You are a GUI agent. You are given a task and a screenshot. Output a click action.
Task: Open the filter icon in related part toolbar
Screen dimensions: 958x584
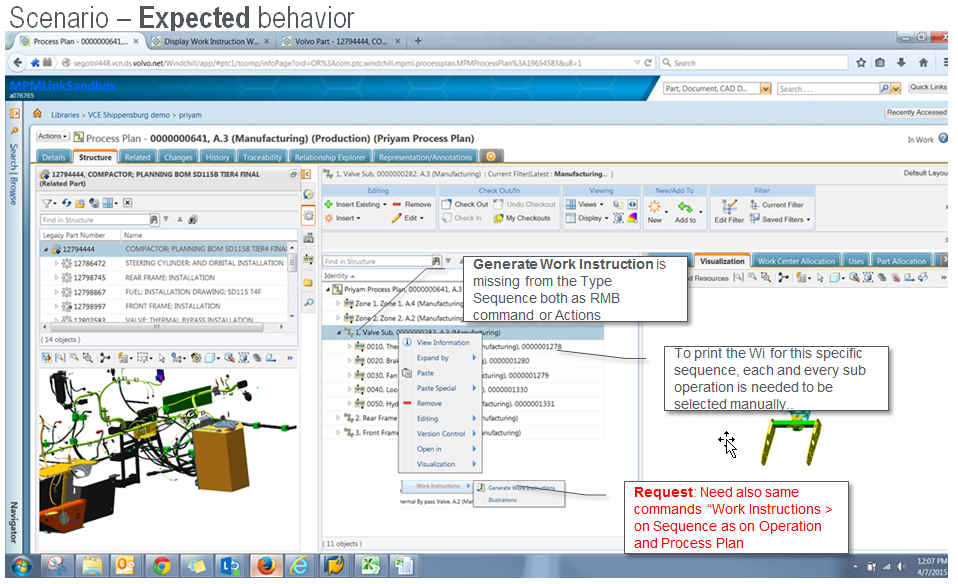coord(47,203)
